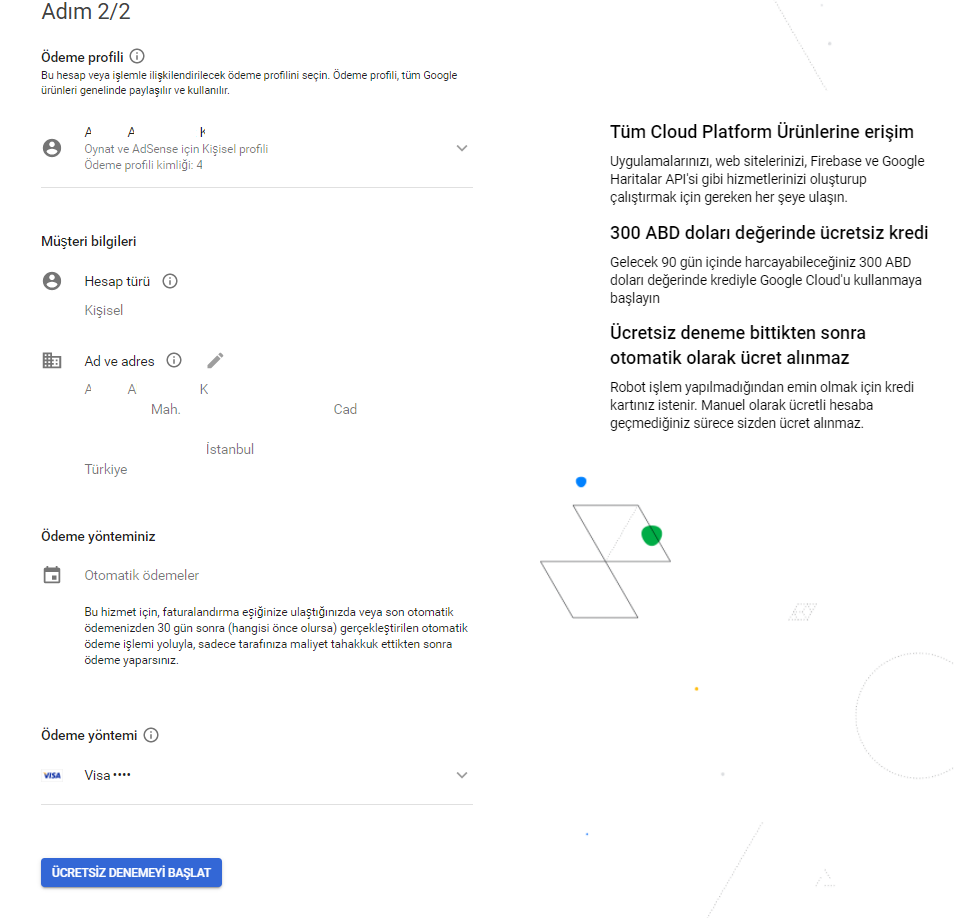
Task: Click the Otomatik ödemeler label
Action: (x=141, y=575)
